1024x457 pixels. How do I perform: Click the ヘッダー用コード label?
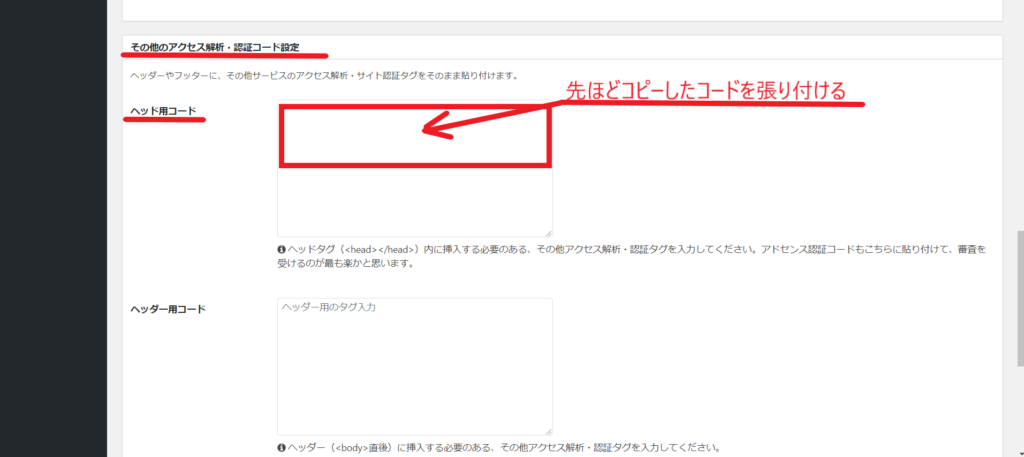click(168, 309)
